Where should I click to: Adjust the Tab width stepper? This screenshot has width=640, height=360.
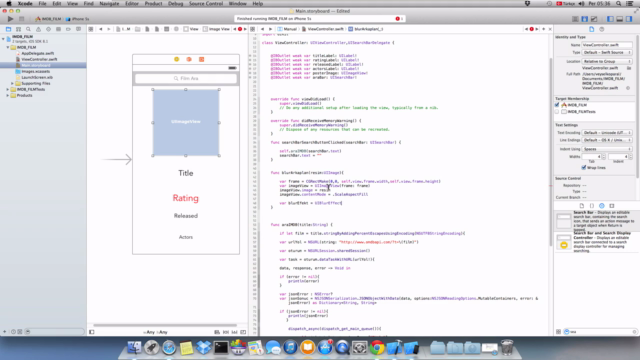604,157
